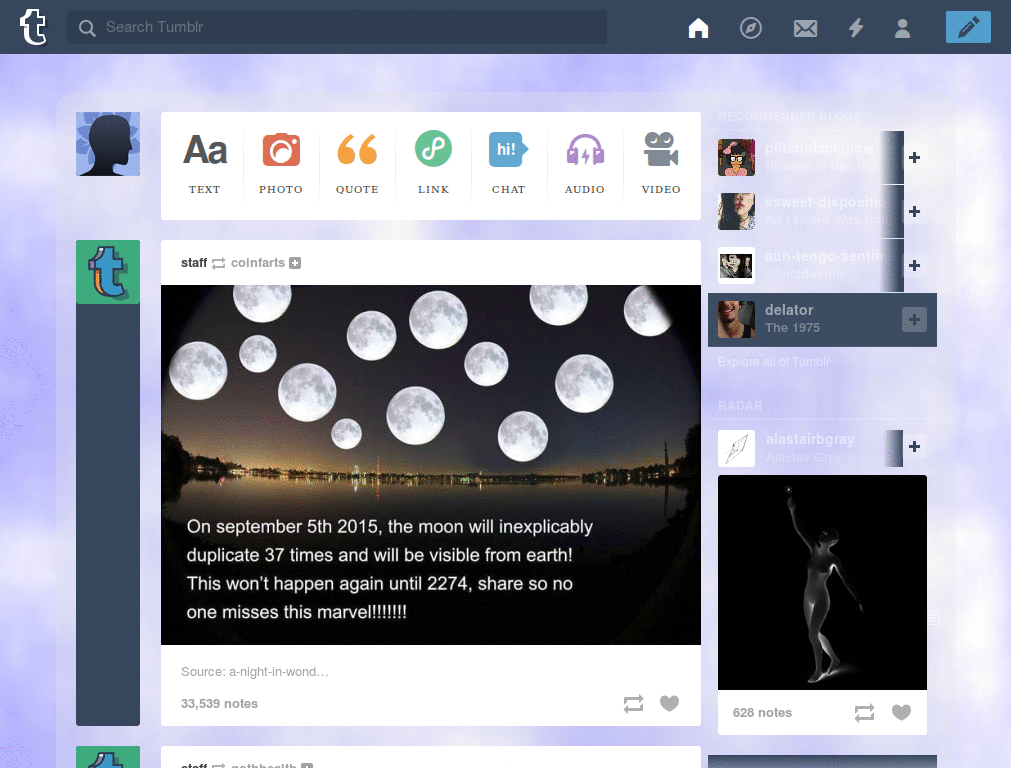Open the Account person icon

903,28
